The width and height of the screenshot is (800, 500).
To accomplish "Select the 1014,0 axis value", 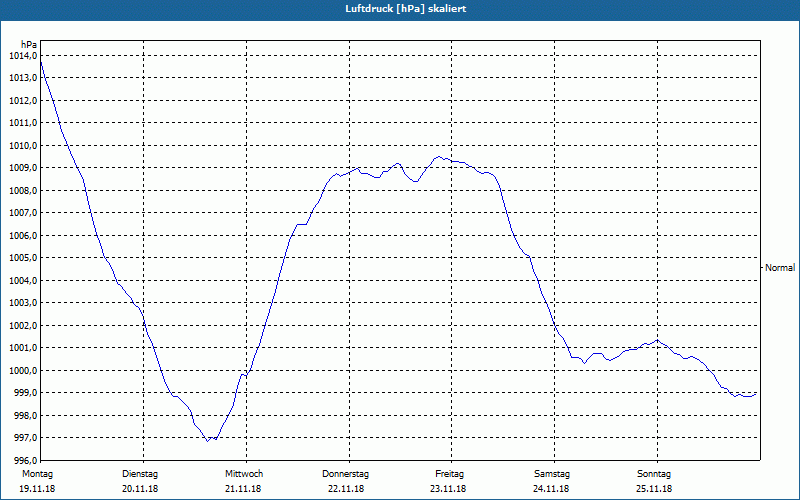I will [x=23, y=56].
